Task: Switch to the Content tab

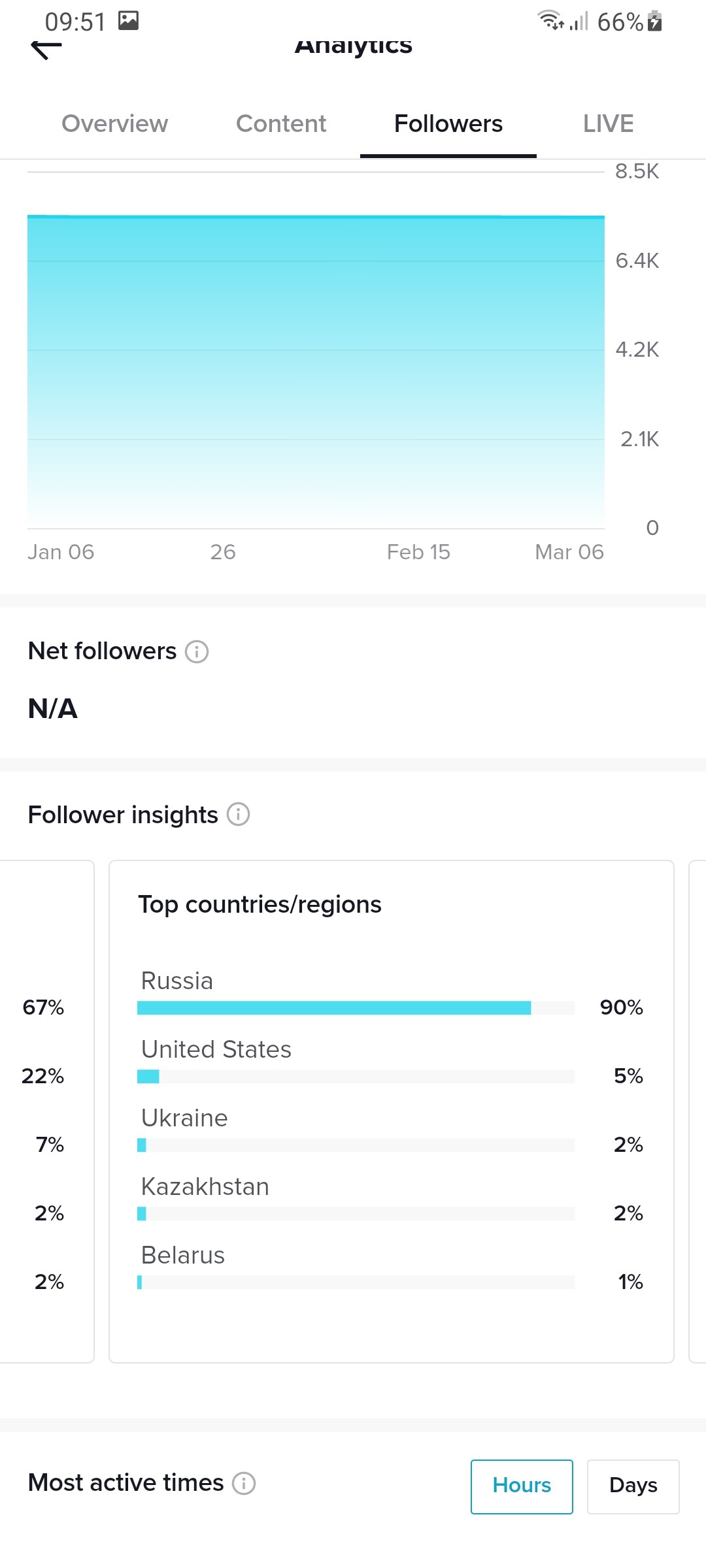Action: coord(281,123)
